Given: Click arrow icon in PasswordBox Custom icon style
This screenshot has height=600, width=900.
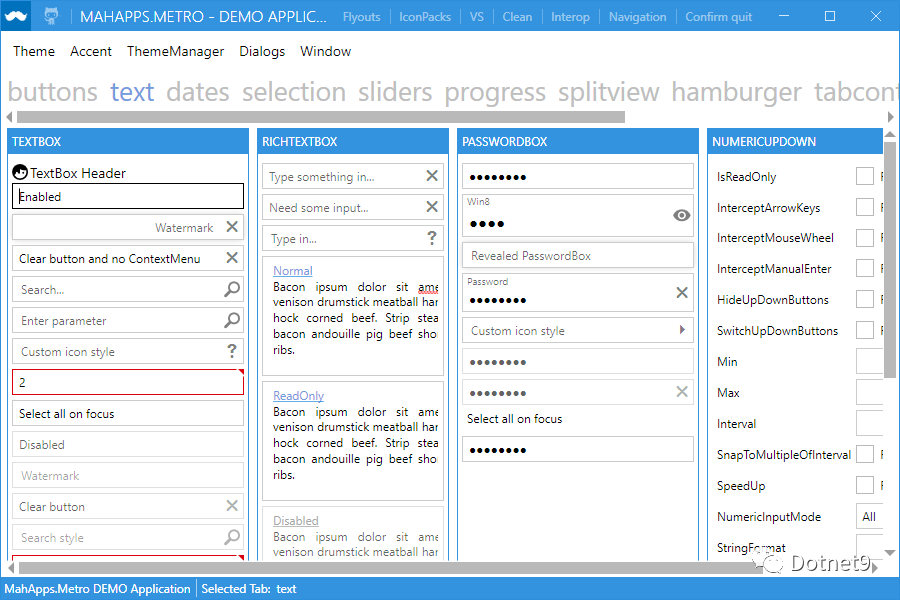Looking at the screenshot, I should pos(682,330).
